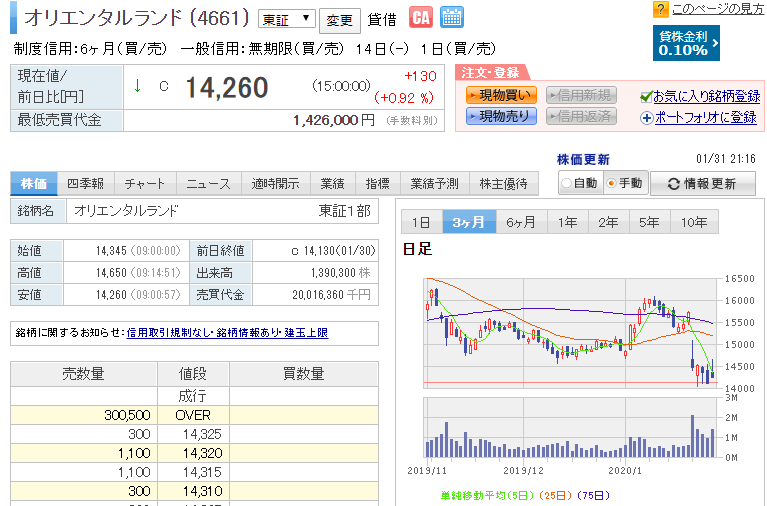This screenshot has height=506, width=767.
Task: Click the OVER row in order book
Action: 194,415
